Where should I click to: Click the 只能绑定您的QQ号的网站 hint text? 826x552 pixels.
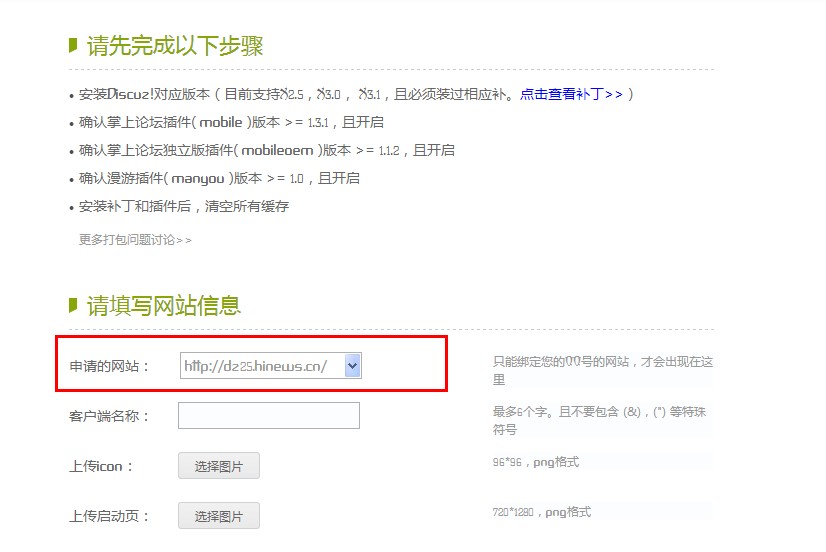pyautogui.click(x=603, y=370)
